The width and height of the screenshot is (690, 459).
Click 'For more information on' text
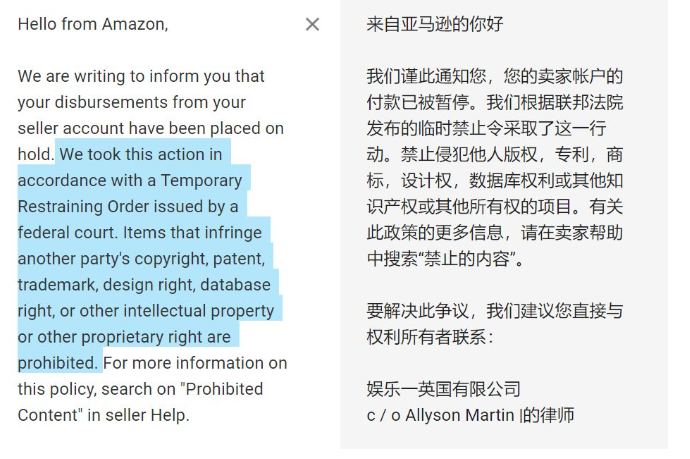click(195, 363)
